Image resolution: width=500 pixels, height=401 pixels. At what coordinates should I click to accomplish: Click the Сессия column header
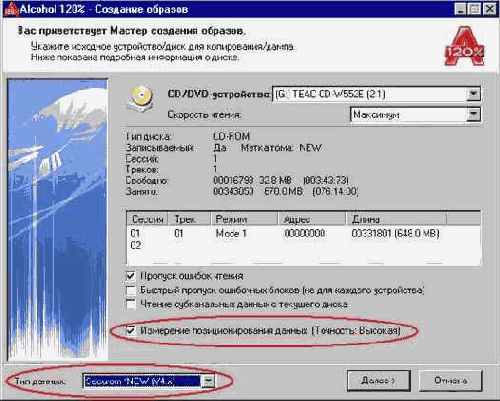147,219
